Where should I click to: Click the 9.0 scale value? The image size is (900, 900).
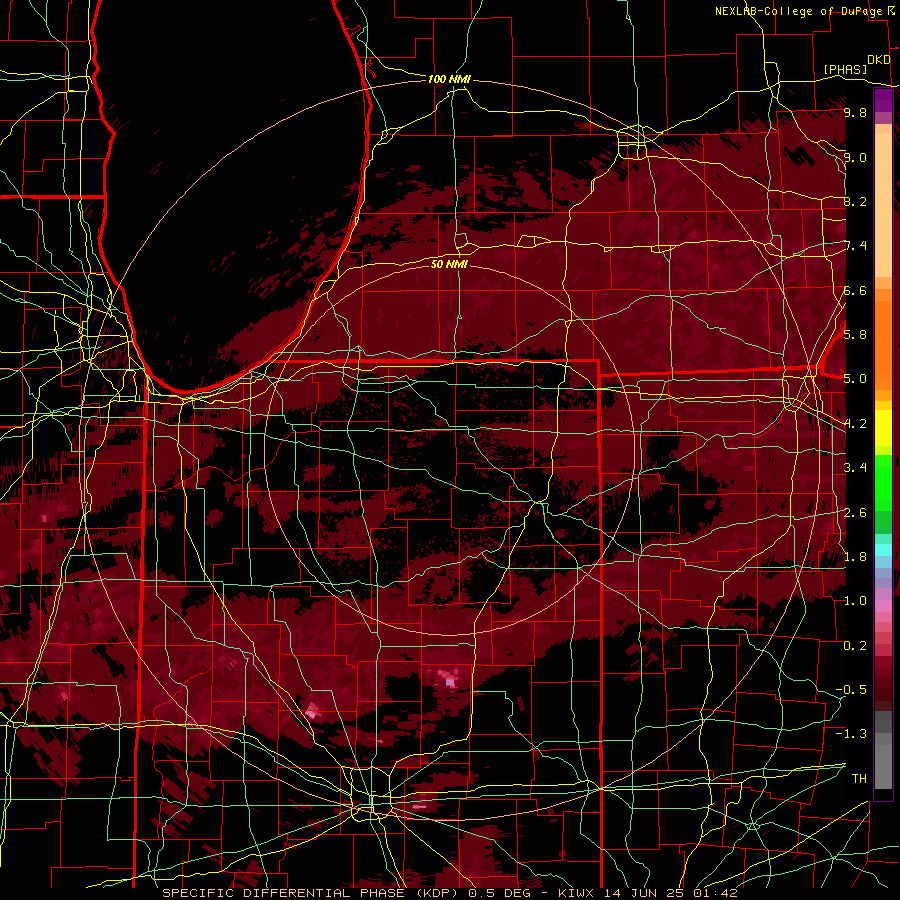click(855, 157)
